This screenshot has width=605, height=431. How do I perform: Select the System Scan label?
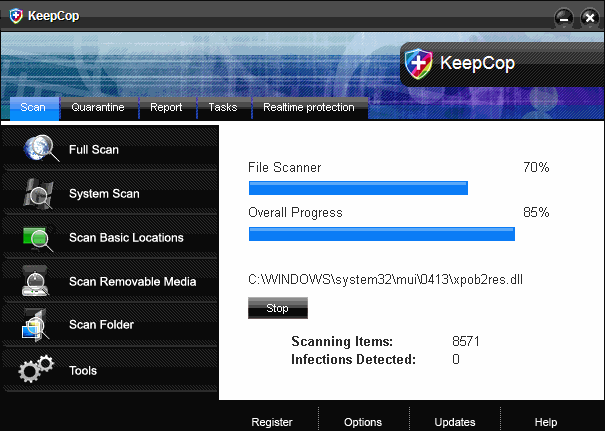104,194
